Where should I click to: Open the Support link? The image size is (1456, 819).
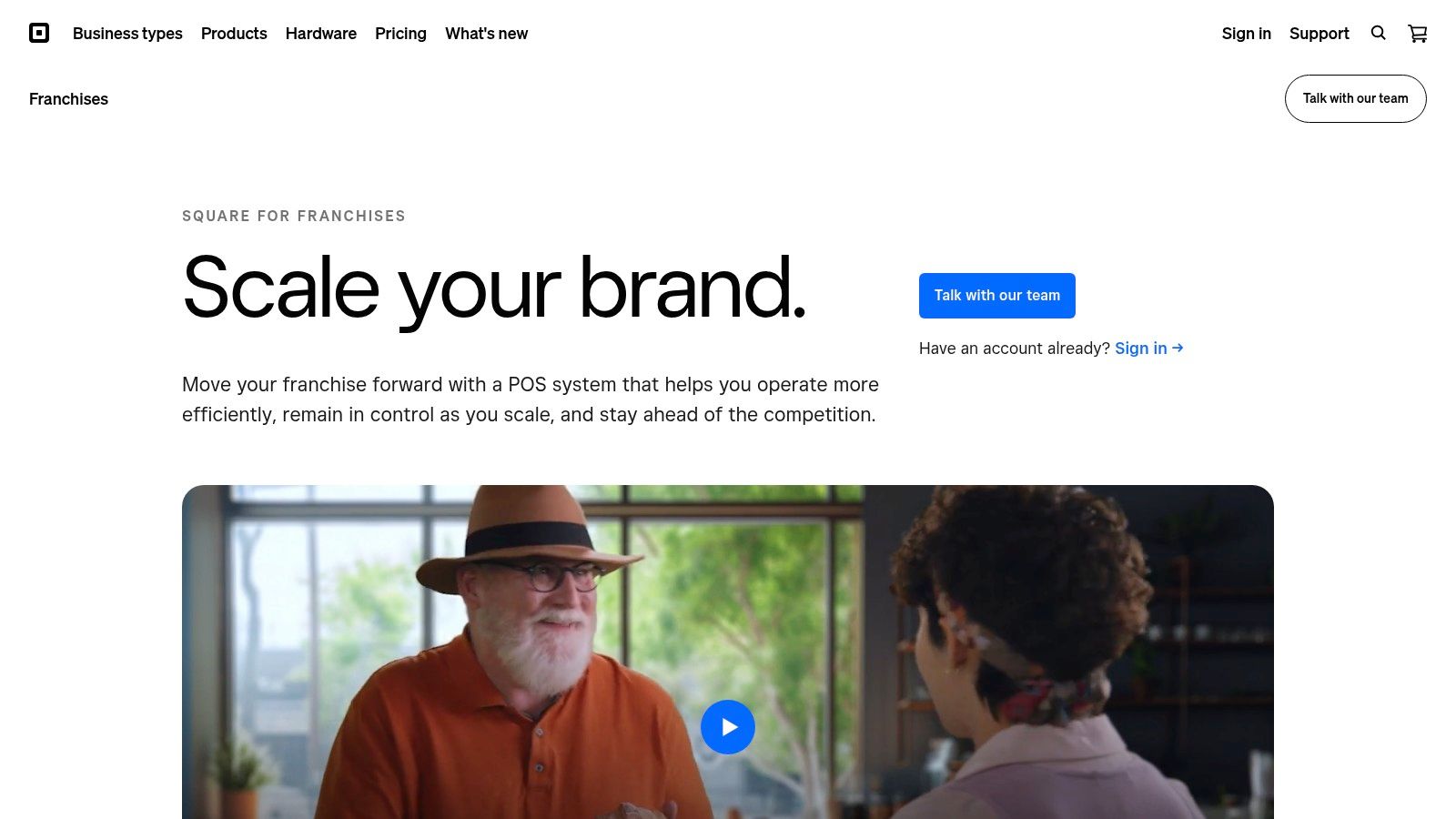1319,34
